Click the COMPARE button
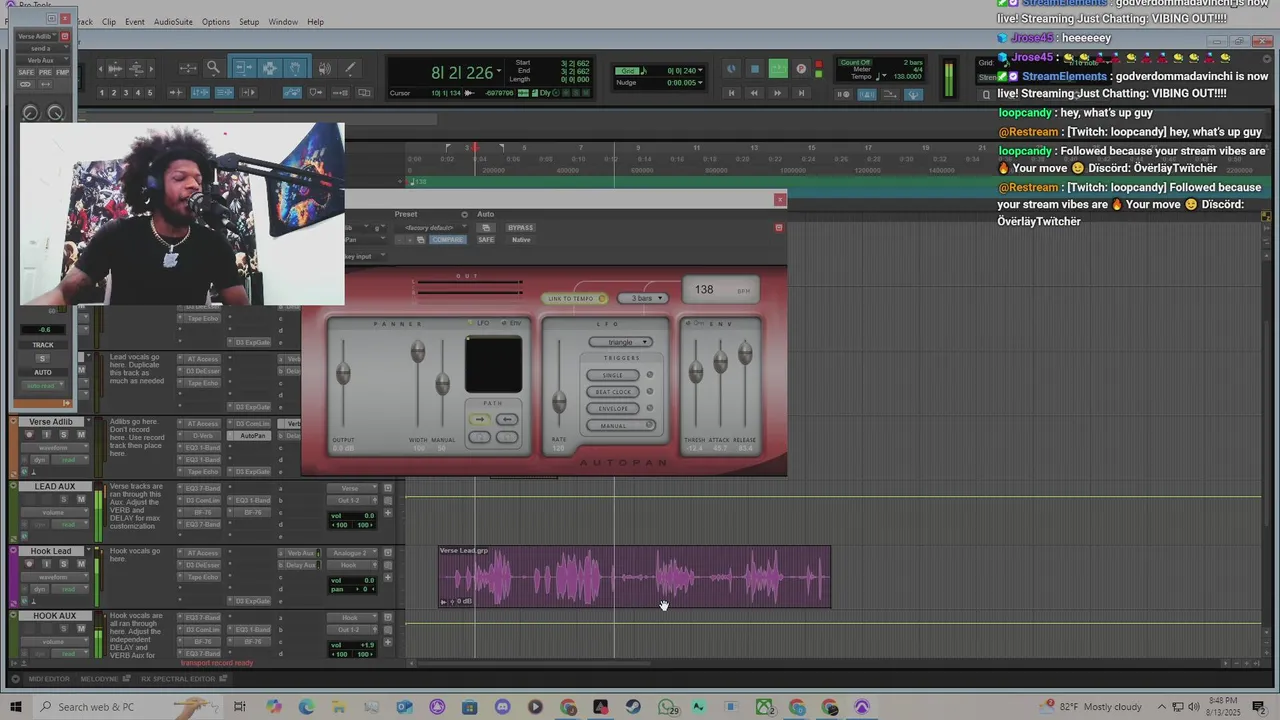Screen dimensions: 1280x720 [x=448, y=240]
